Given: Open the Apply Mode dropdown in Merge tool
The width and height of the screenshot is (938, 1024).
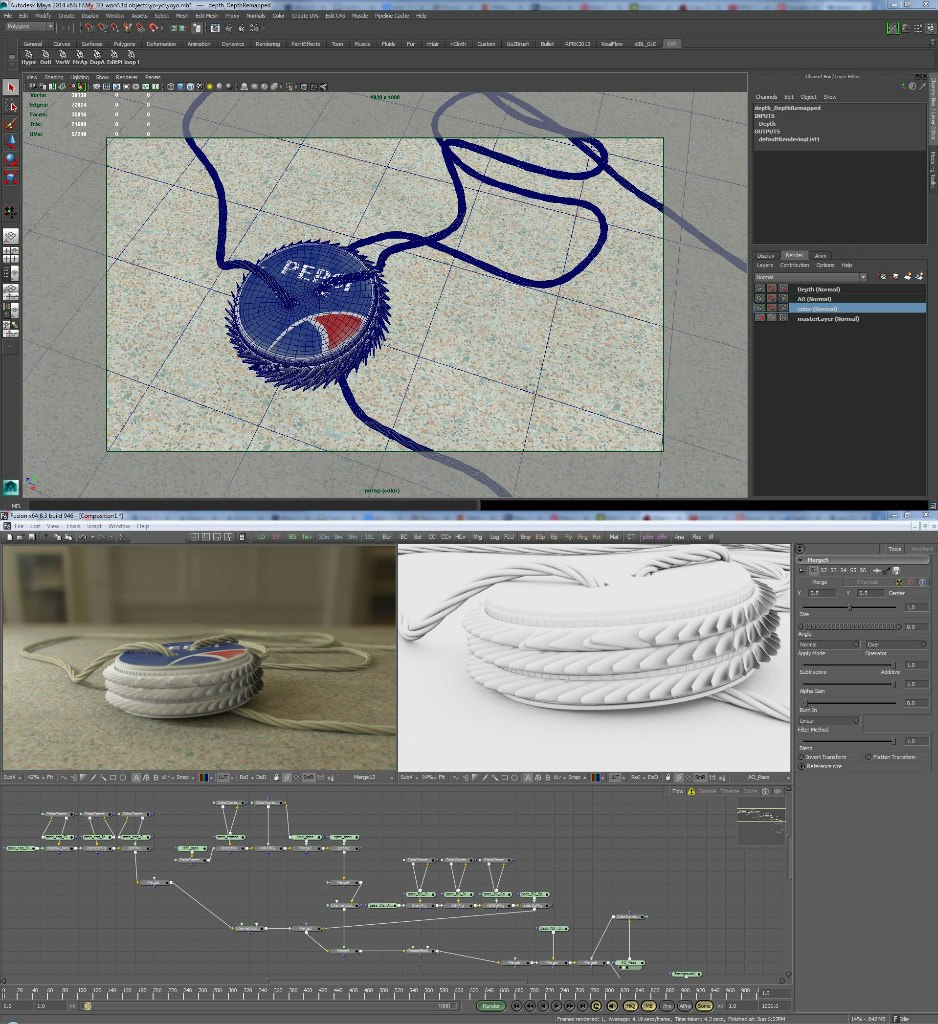Looking at the screenshot, I should [x=829, y=645].
